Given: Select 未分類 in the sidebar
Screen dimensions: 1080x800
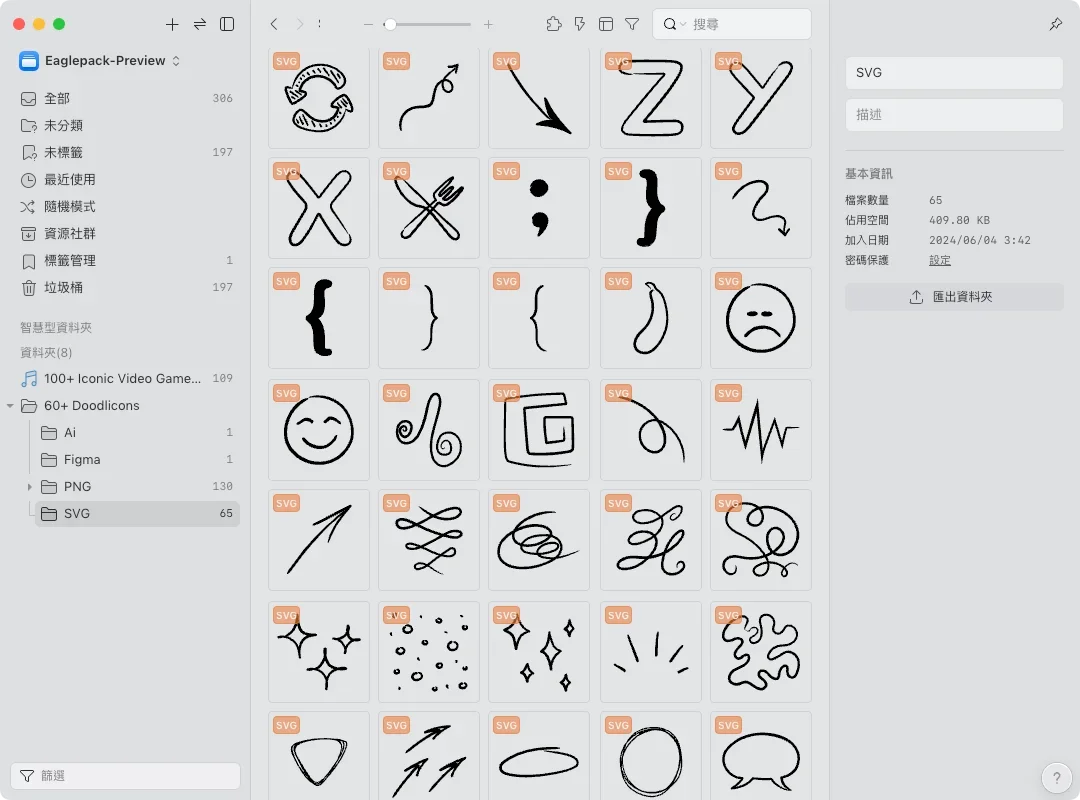Looking at the screenshot, I should point(127,125).
